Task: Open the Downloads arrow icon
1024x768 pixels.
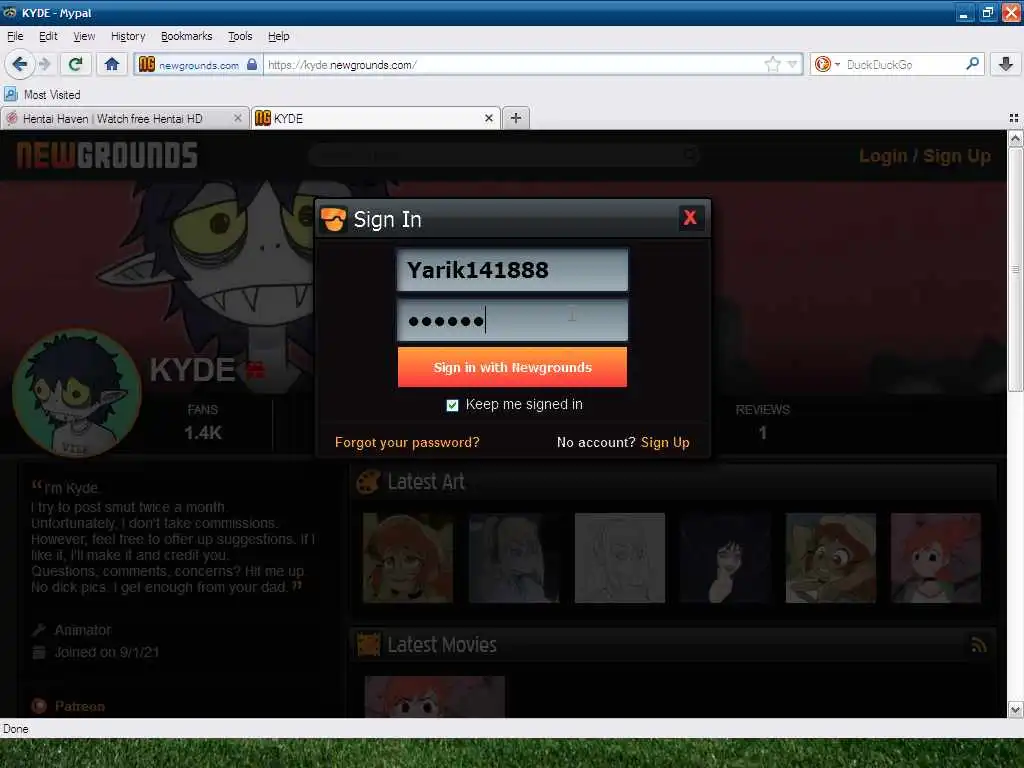Action: coord(1006,64)
